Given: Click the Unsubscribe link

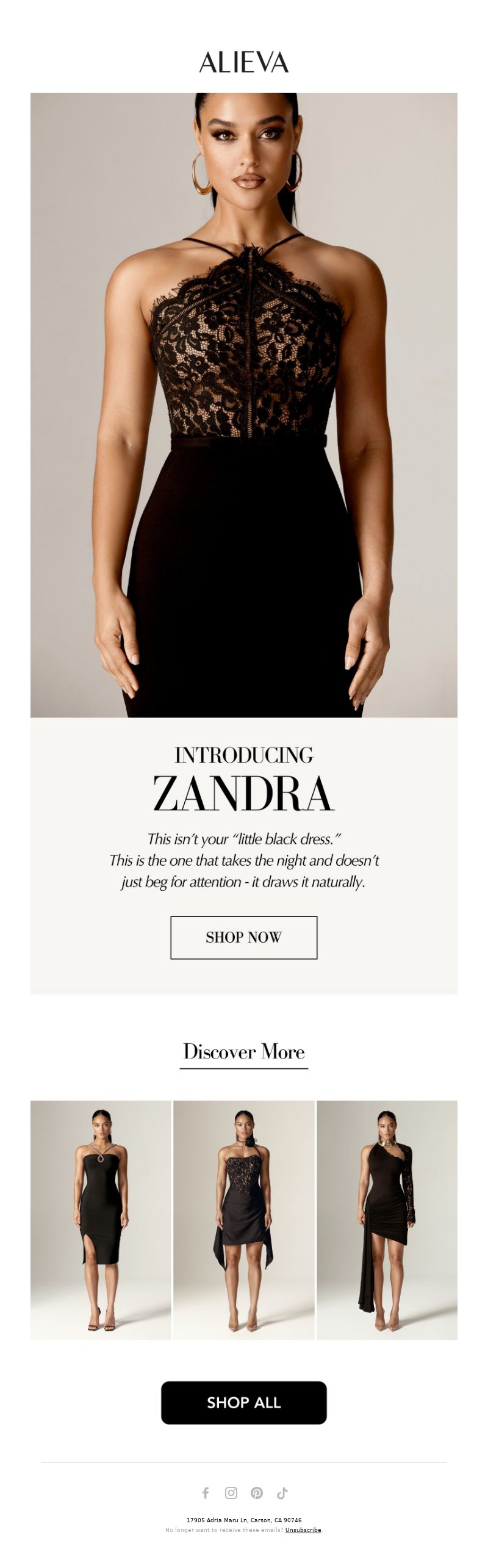Looking at the screenshot, I should (303, 1530).
